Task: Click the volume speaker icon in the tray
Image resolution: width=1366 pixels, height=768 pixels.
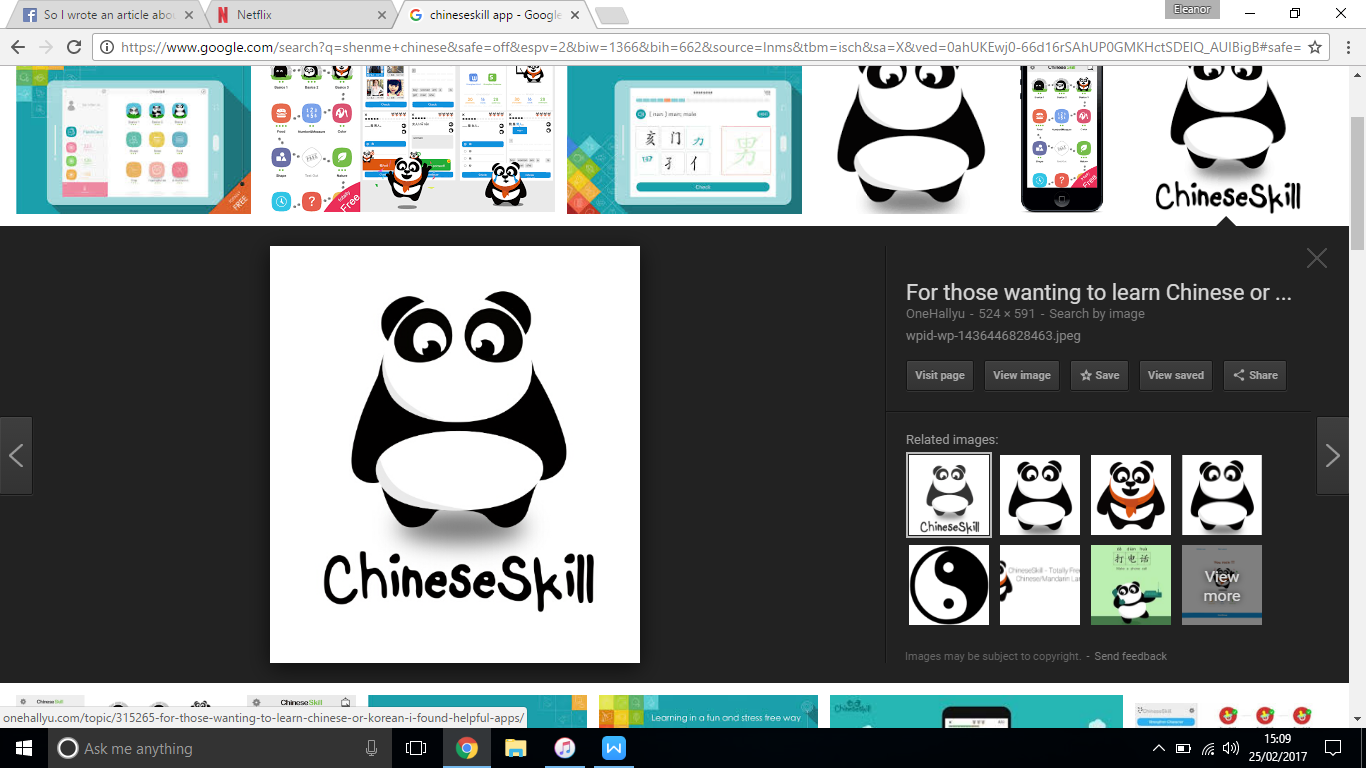Action: click(x=1232, y=748)
